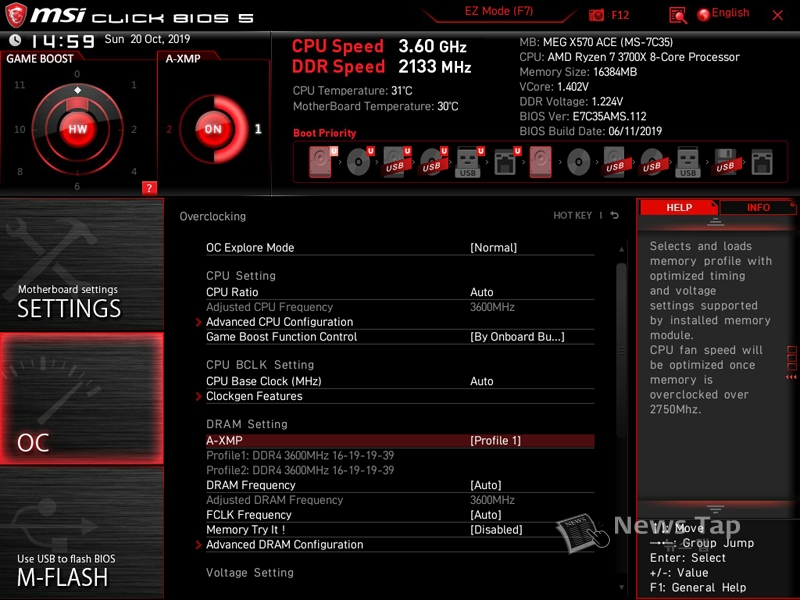
Task: Click the globe icon beside English
Action: tap(703, 14)
